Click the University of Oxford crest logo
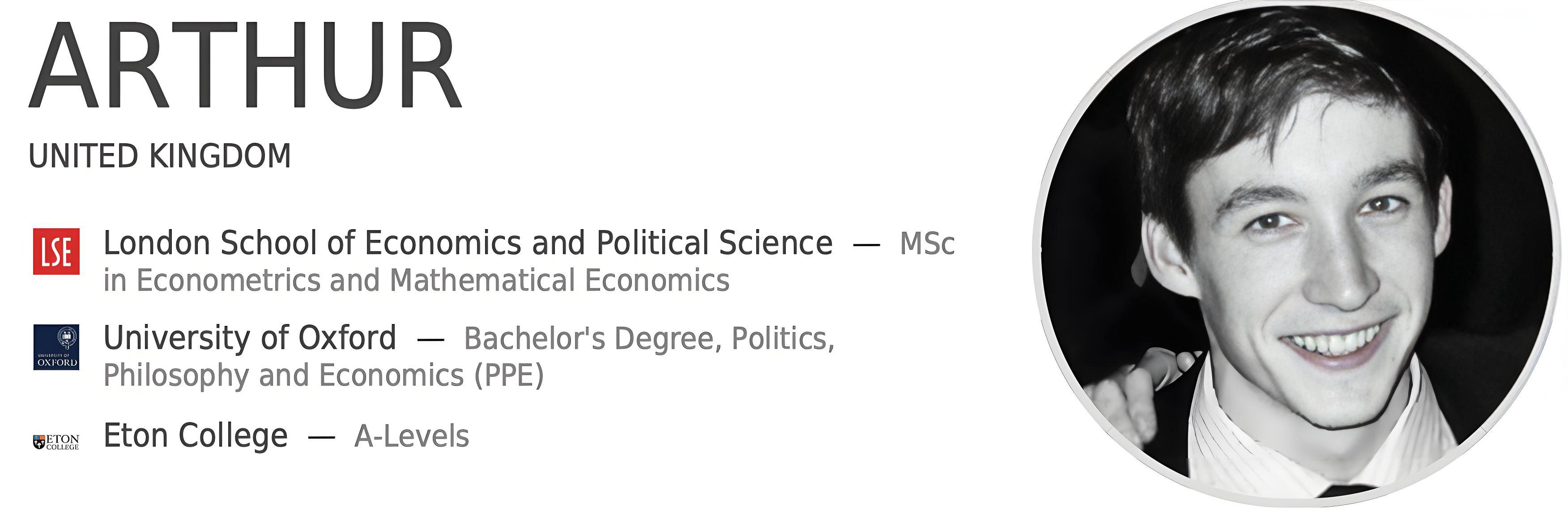1568x521 pixels. 56,347
